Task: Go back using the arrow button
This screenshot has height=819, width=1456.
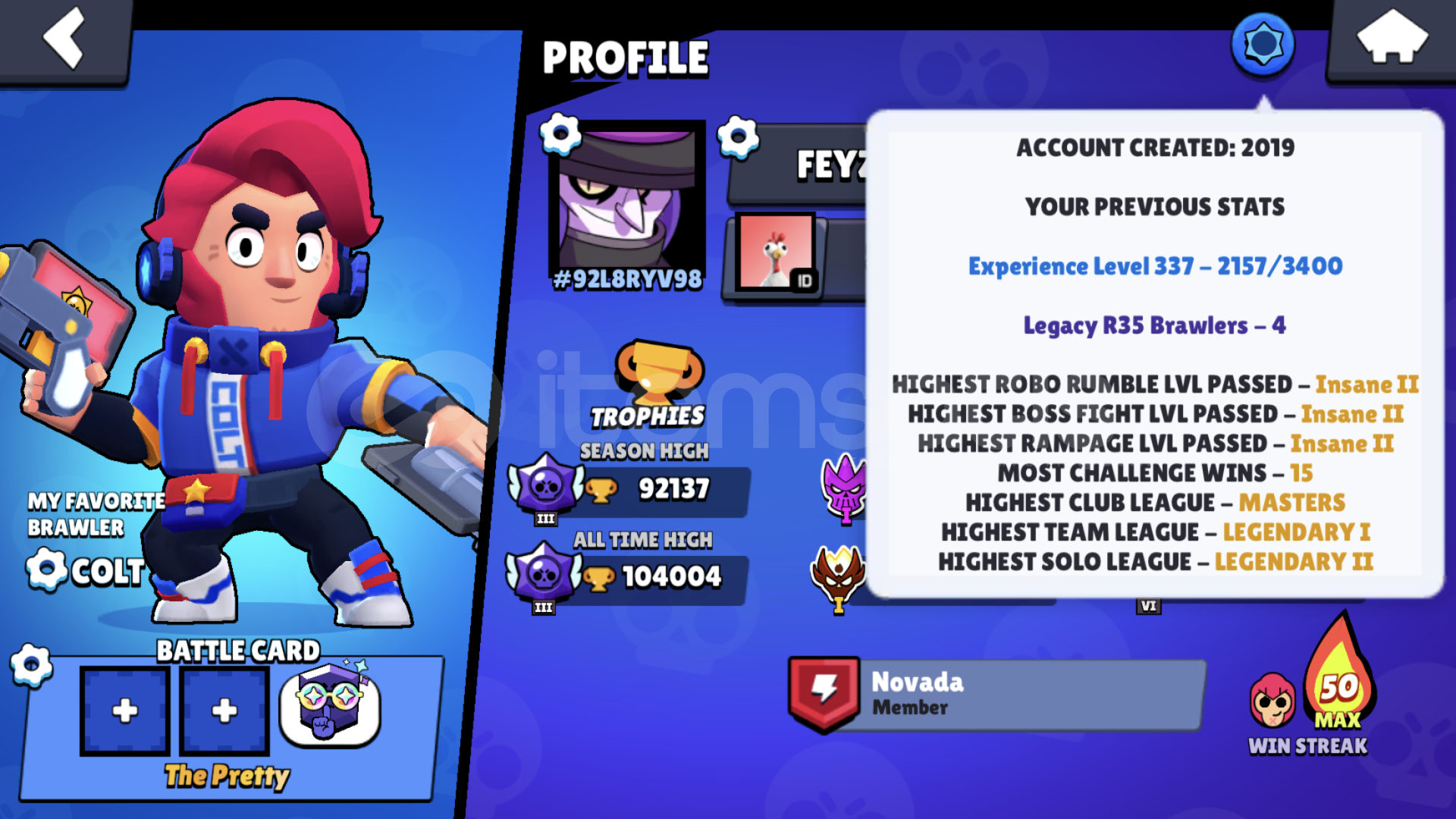Action: click(x=64, y=39)
